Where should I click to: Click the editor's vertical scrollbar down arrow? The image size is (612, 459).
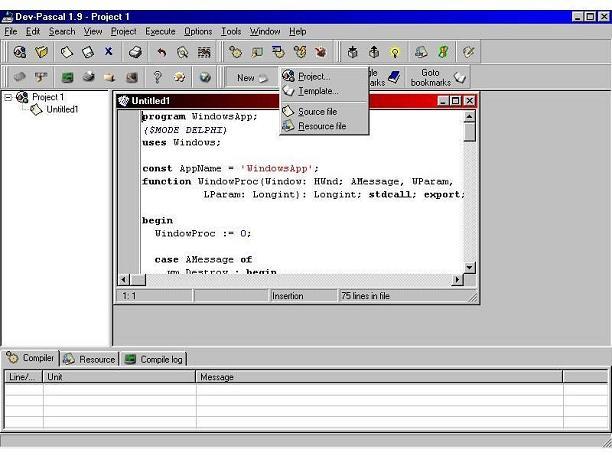(x=470, y=267)
